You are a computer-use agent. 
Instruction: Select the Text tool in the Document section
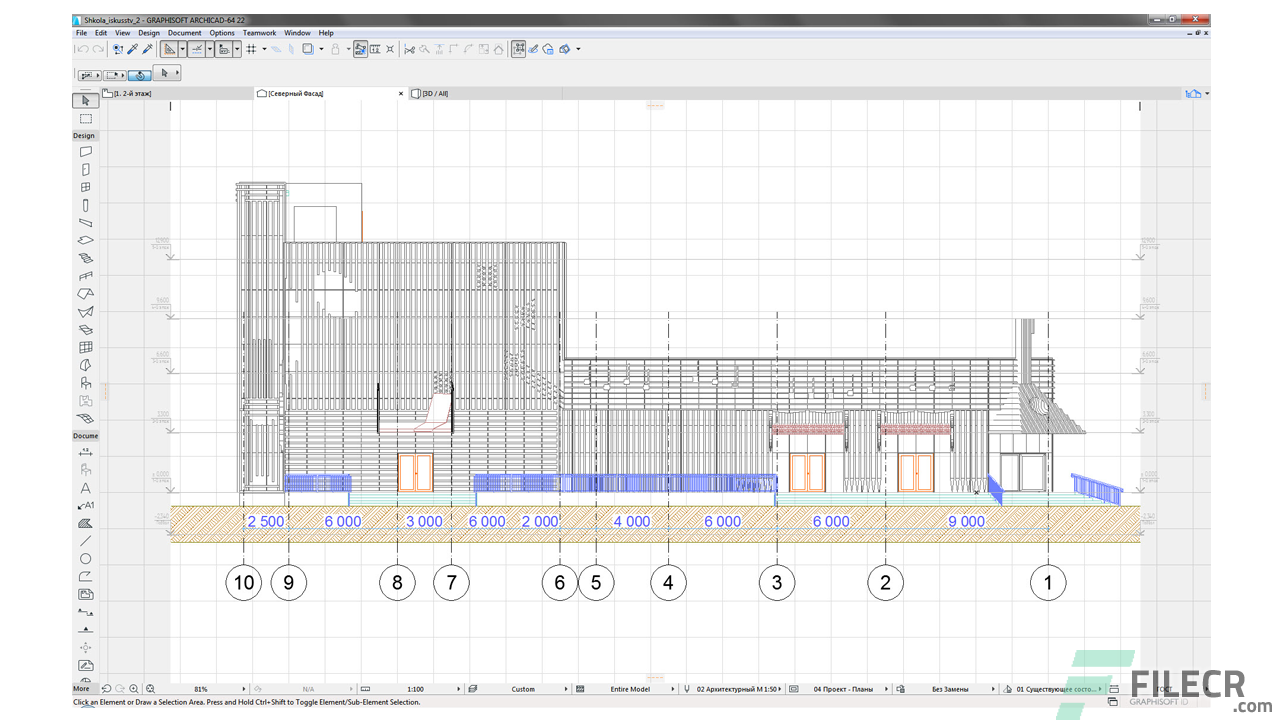point(85,488)
